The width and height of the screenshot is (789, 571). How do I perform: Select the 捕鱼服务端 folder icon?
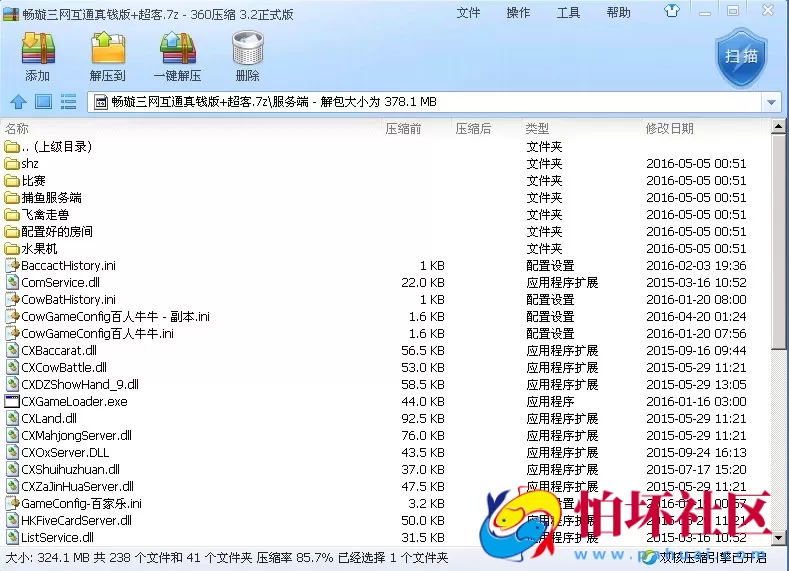point(12,198)
